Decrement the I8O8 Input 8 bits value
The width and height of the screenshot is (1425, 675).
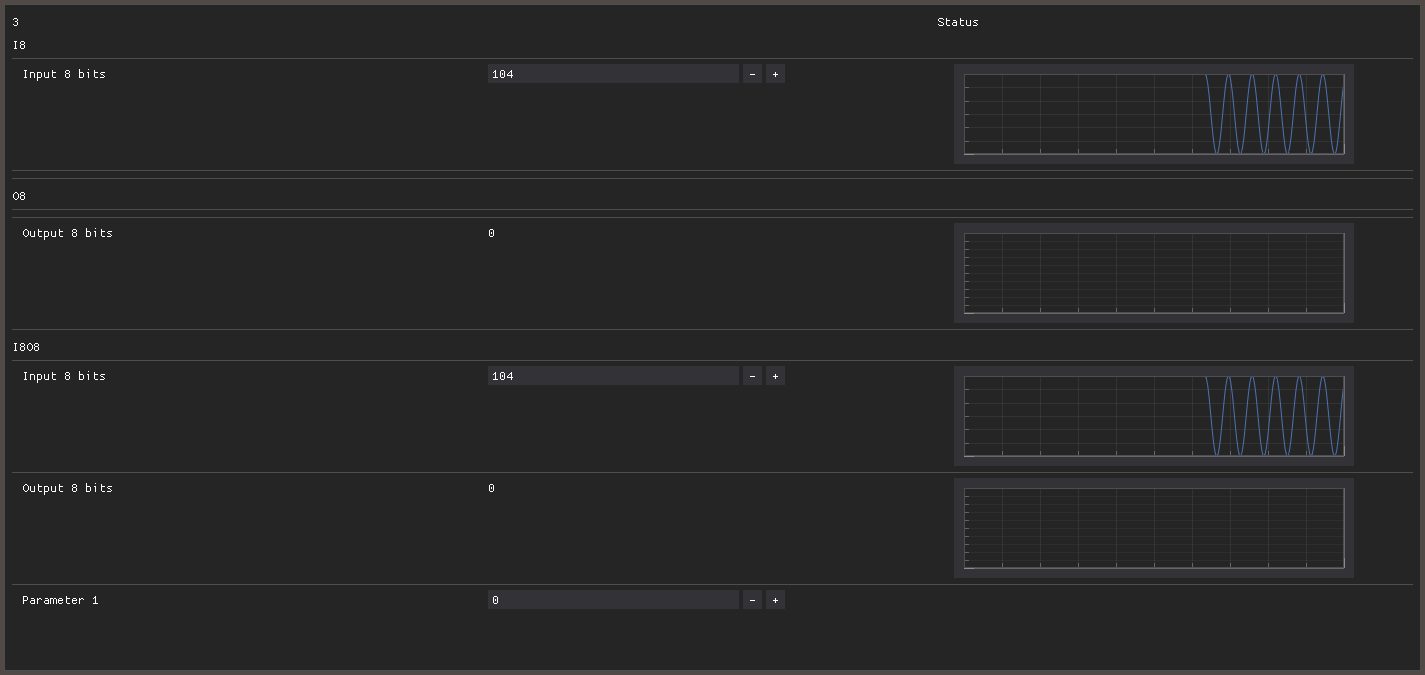click(752, 376)
